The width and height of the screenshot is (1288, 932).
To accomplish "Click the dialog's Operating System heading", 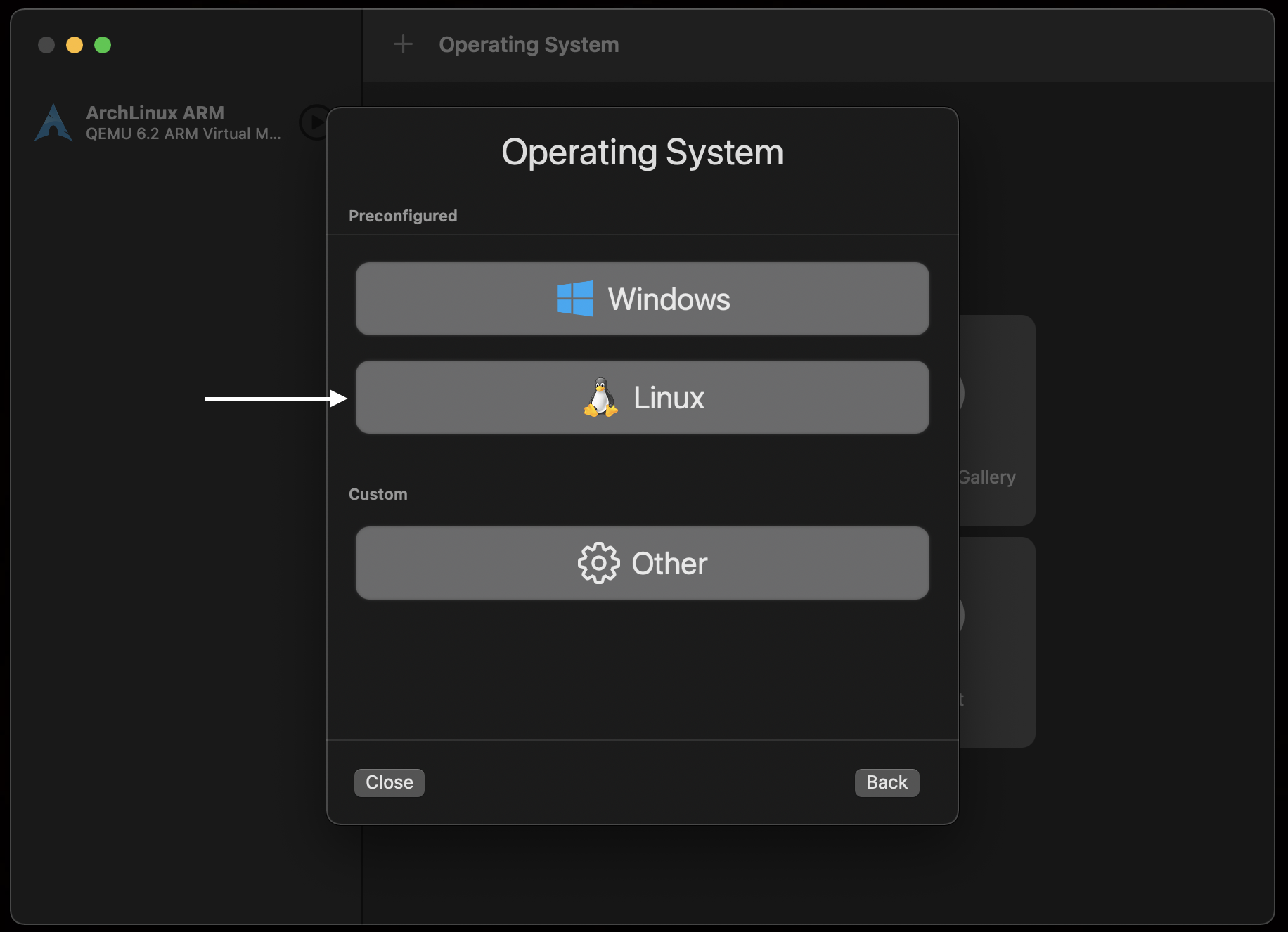I will click(642, 153).
